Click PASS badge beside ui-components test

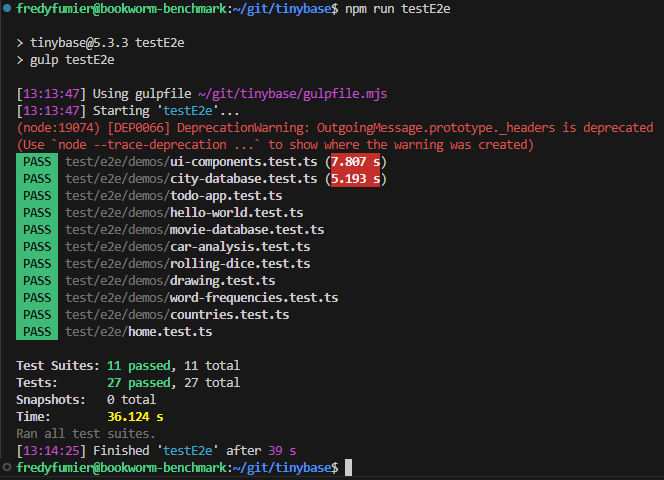coord(37,162)
